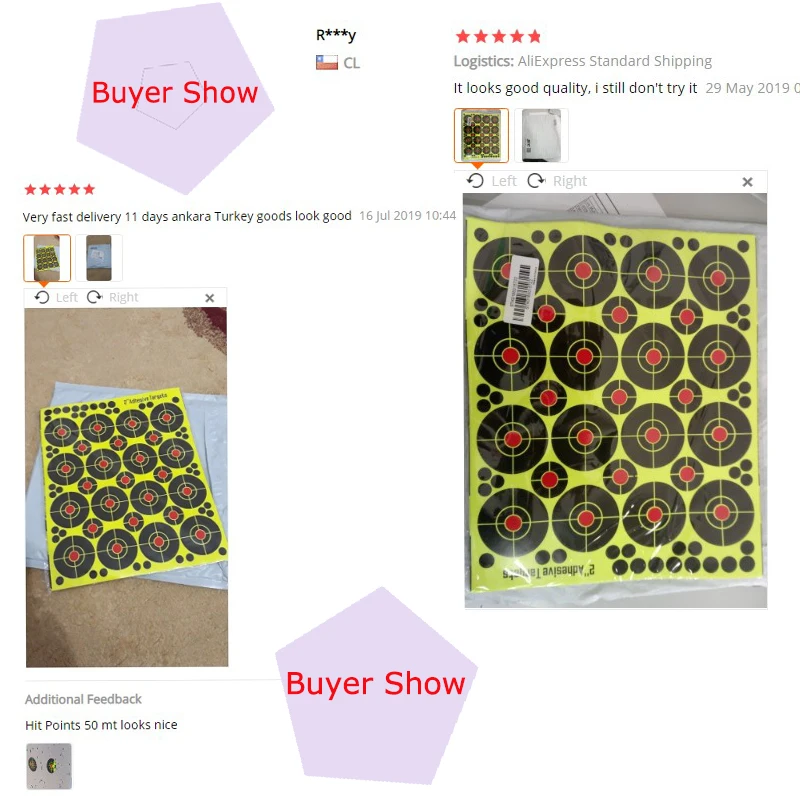Close the R***y review photo viewer
Screen dimensions: 800x800
click(747, 182)
